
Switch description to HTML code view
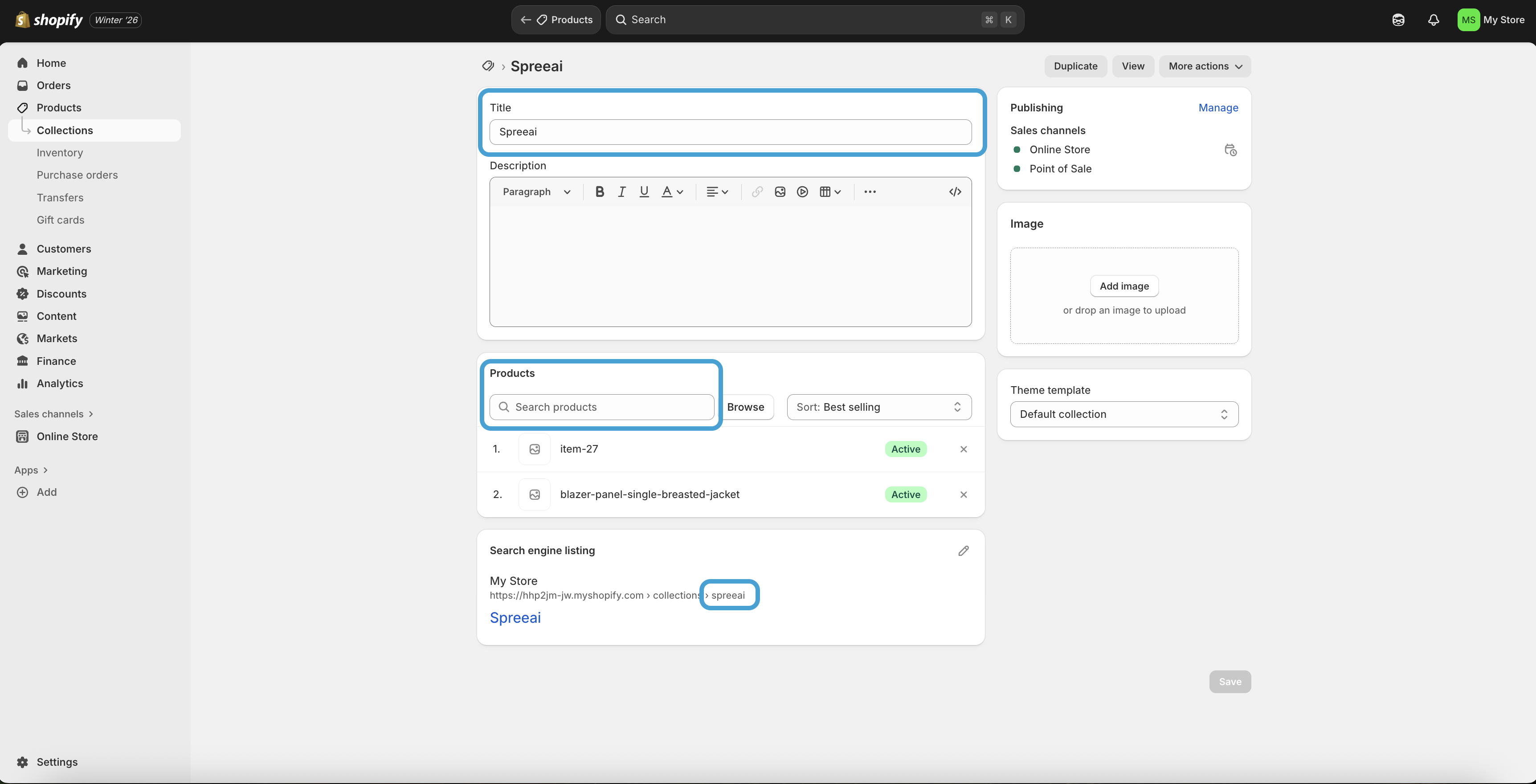coord(955,192)
